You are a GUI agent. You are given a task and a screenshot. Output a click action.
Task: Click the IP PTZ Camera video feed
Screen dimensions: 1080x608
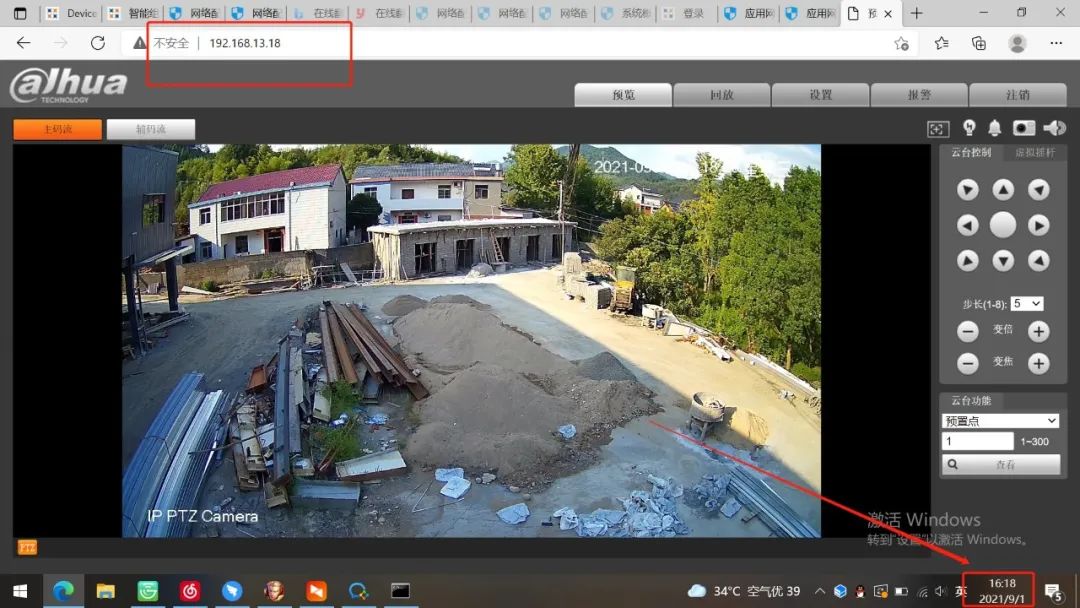pyautogui.click(x=471, y=340)
